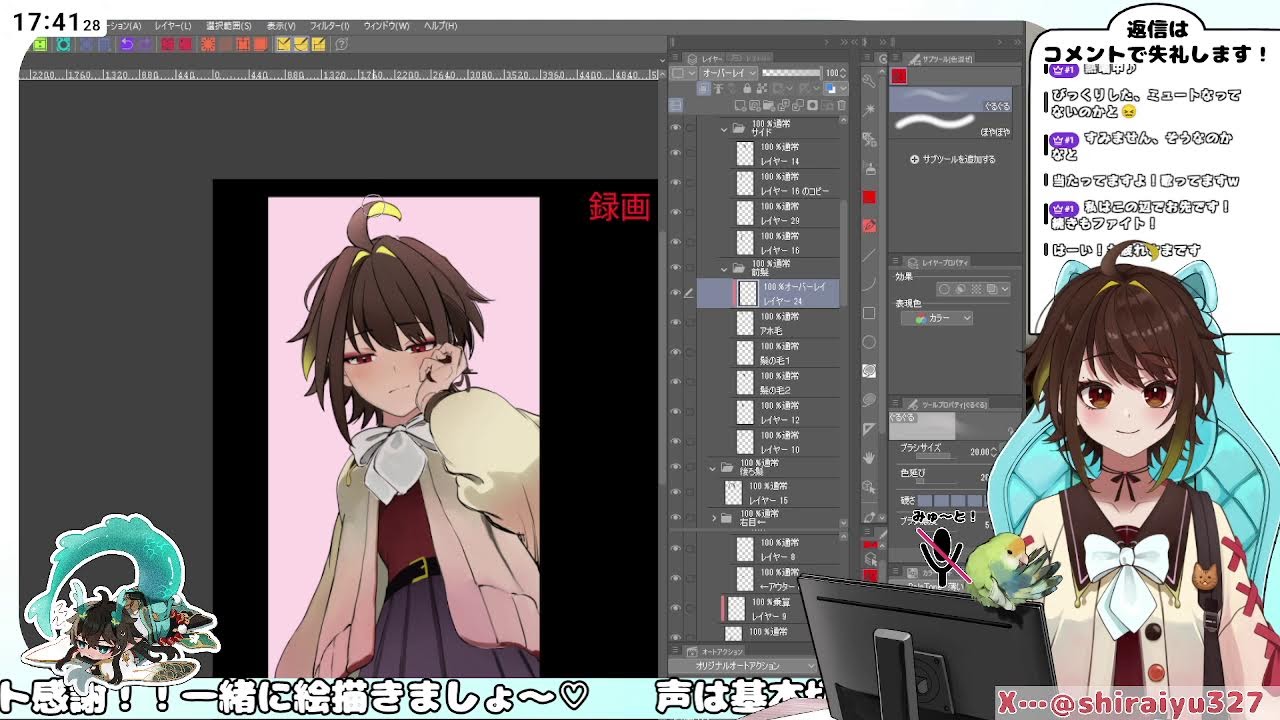Click the lock layer icon
The height and width of the screenshot is (720, 1280).
pos(747,88)
